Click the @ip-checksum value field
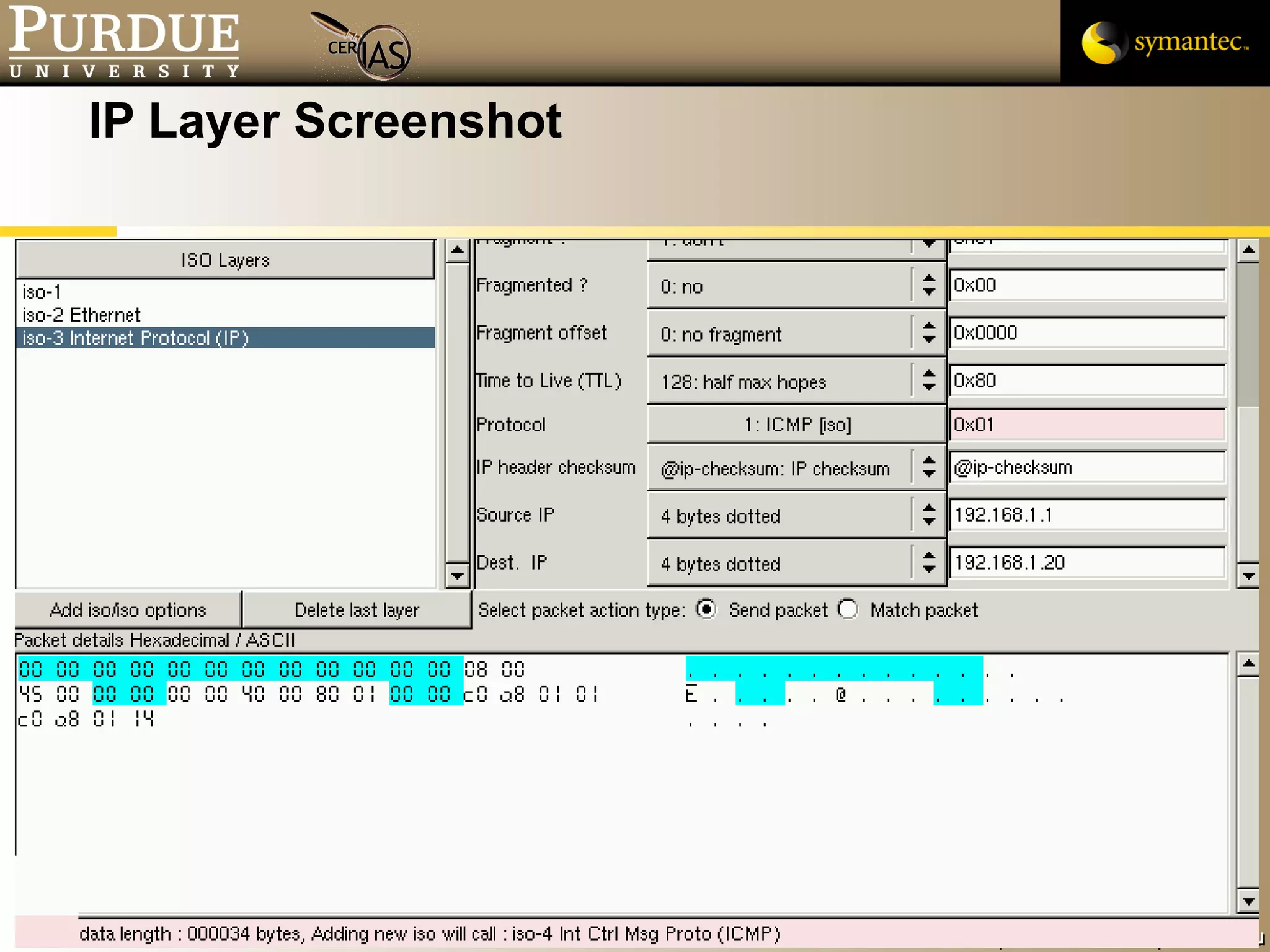 1088,467
